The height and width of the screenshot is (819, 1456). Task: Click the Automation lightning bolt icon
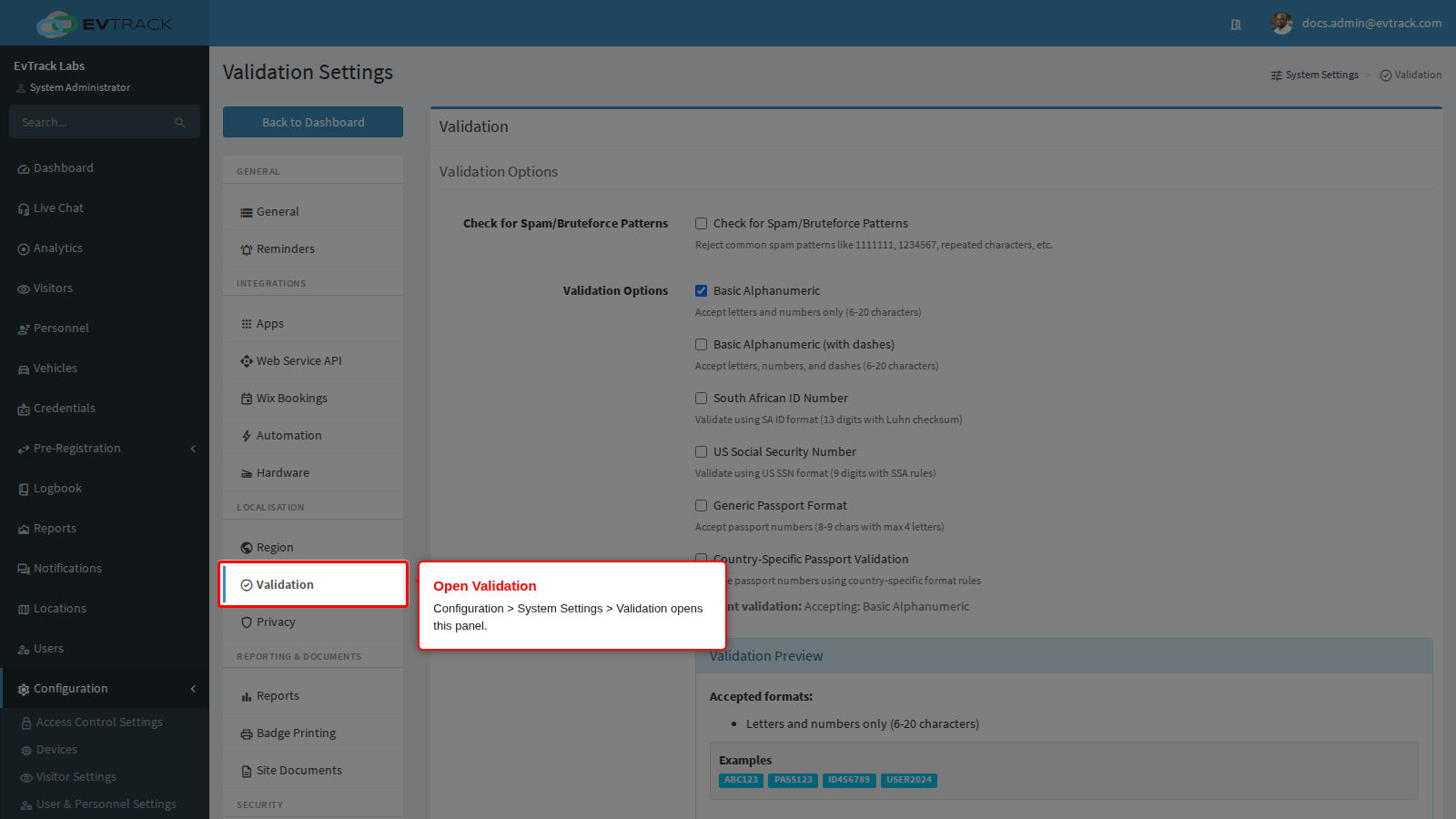pos(247,436)
